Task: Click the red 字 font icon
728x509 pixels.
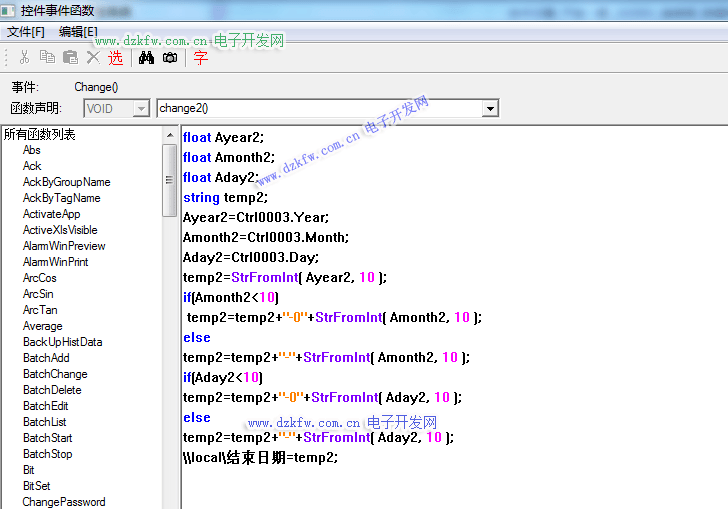Action: (x=201, y=58)
